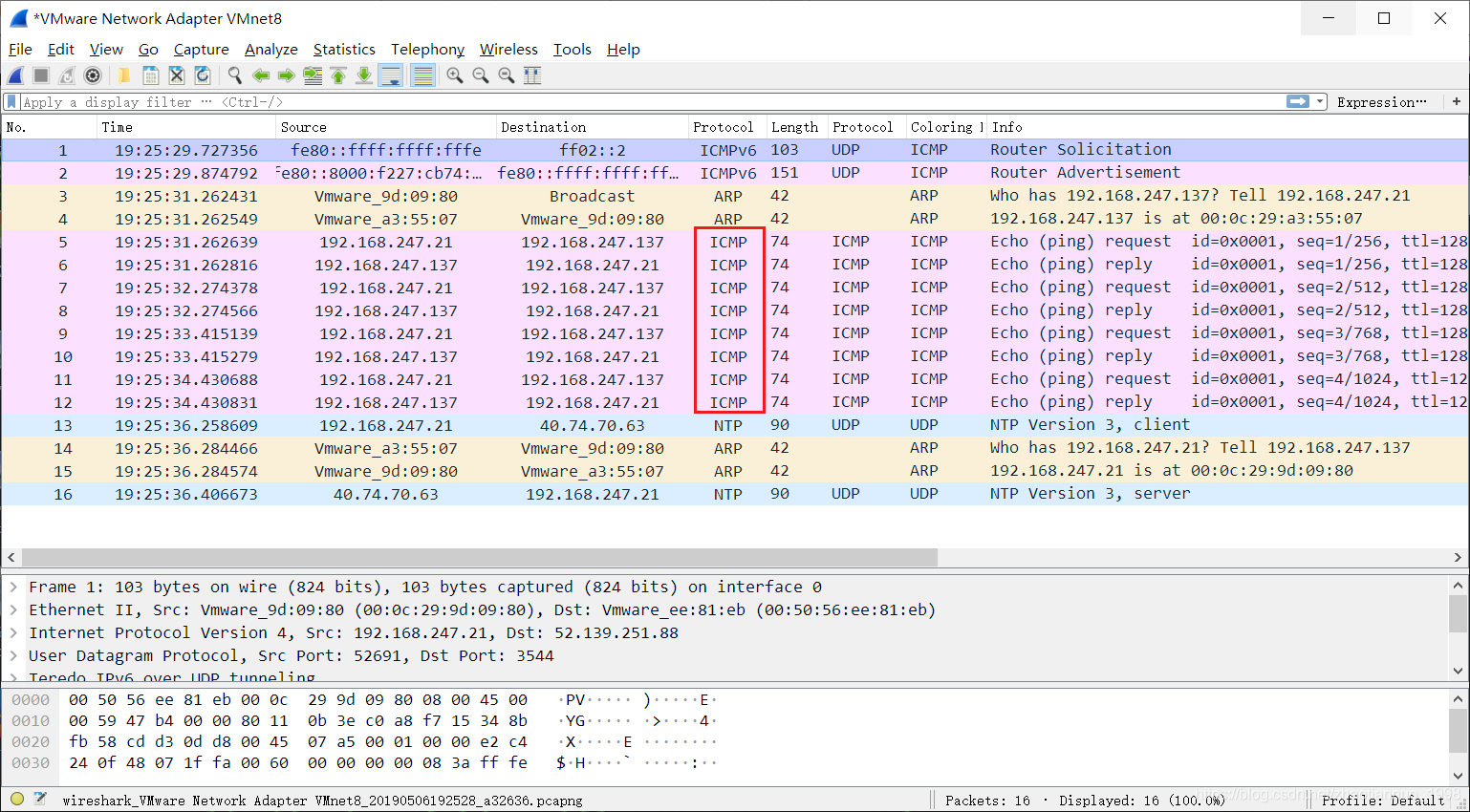
Task: Sort by the Length column header
Action: (796, 127)
